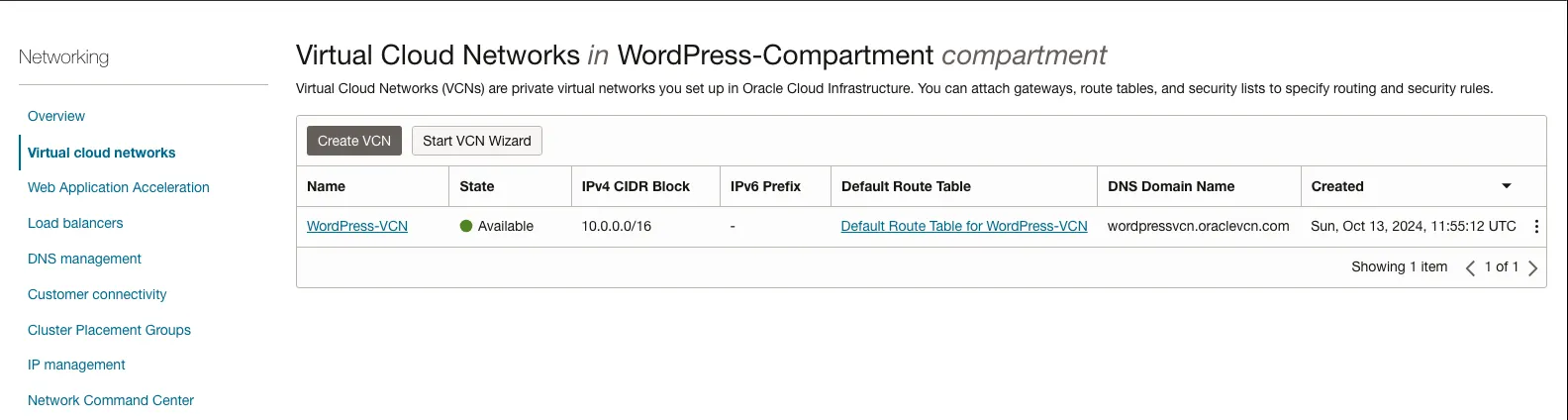Image resolution: width=1568 pixels, height=420 pixels.
Task: Go to previous page arrow in pagination
Action: point(1470,267)
